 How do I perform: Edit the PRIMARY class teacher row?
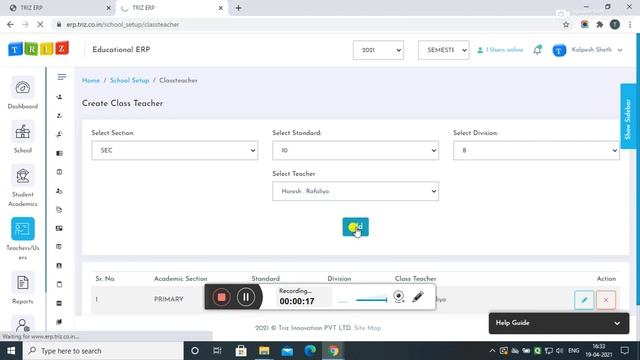(x=584, y=300)
